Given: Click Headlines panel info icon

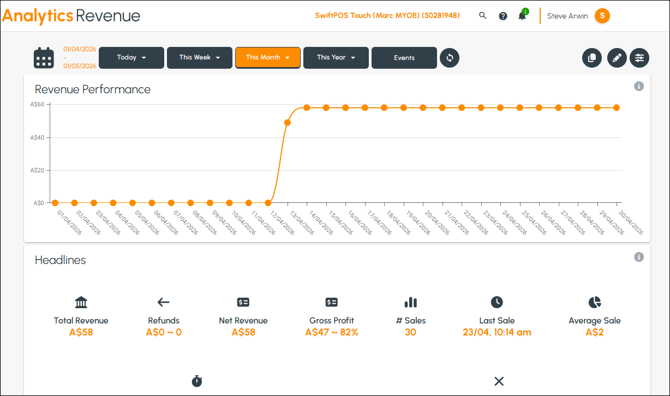Looking at the screenshot, I should click(639, 257).
